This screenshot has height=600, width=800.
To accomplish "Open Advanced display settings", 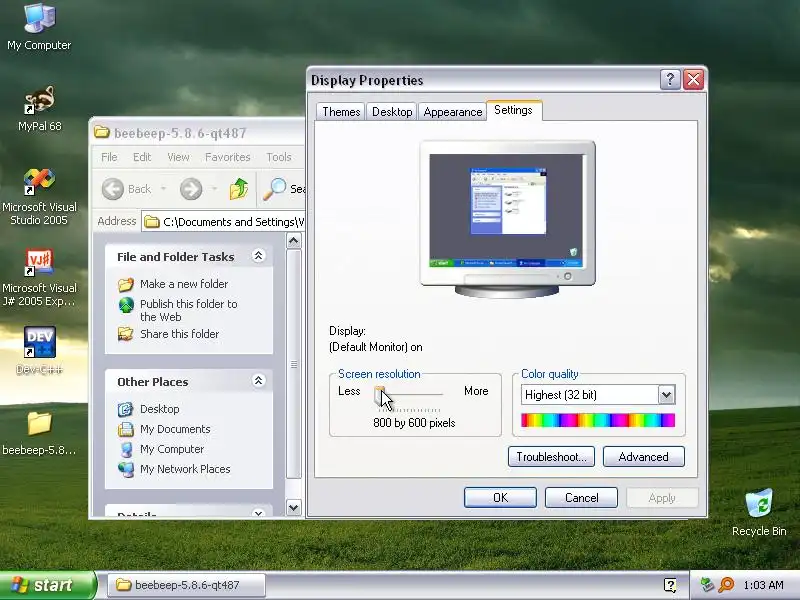I will tap(643, 457).
